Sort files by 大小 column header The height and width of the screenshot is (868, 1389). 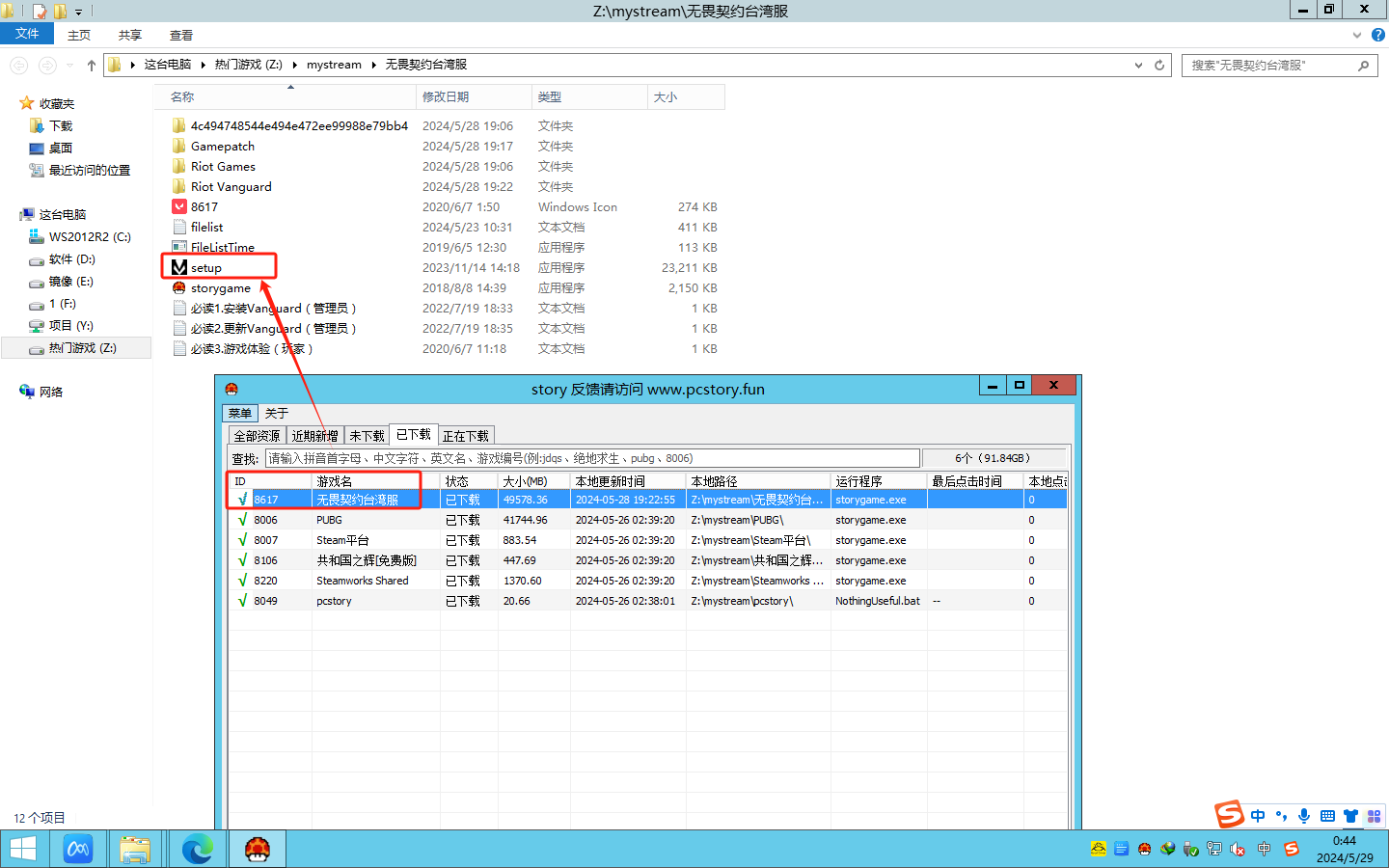[x=686, y=96]
